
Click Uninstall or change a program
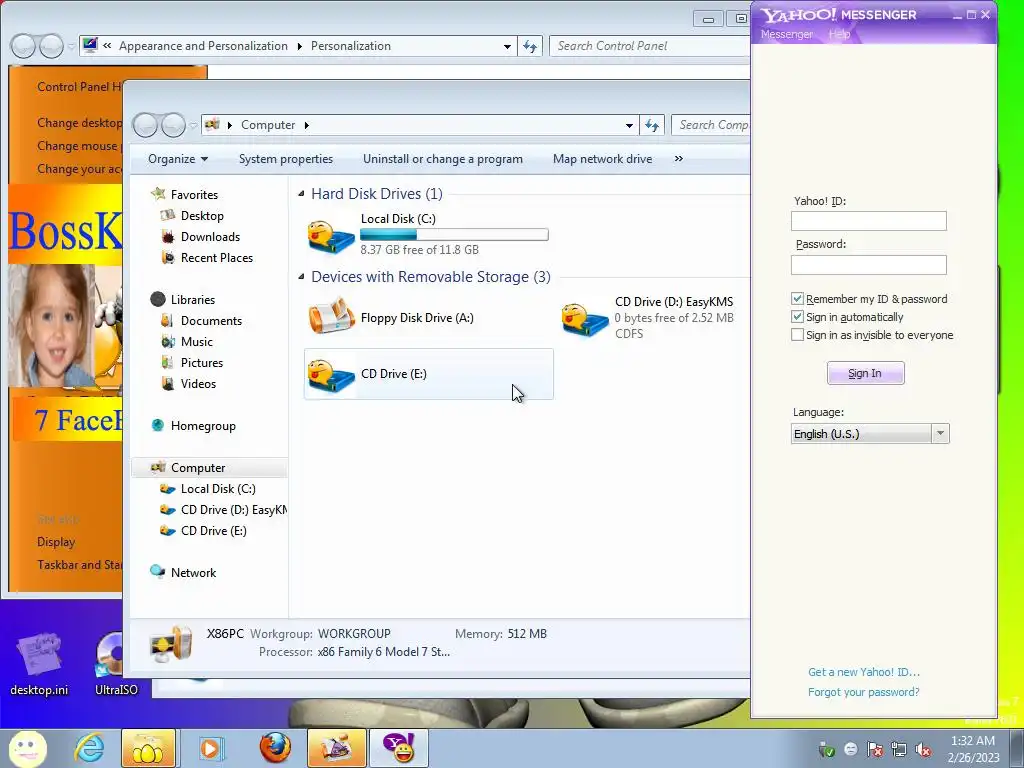point(443,159)
